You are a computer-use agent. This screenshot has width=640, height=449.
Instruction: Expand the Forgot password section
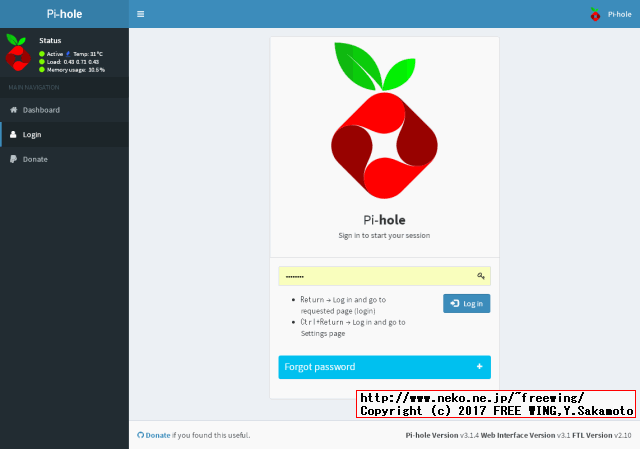point(384,367)
